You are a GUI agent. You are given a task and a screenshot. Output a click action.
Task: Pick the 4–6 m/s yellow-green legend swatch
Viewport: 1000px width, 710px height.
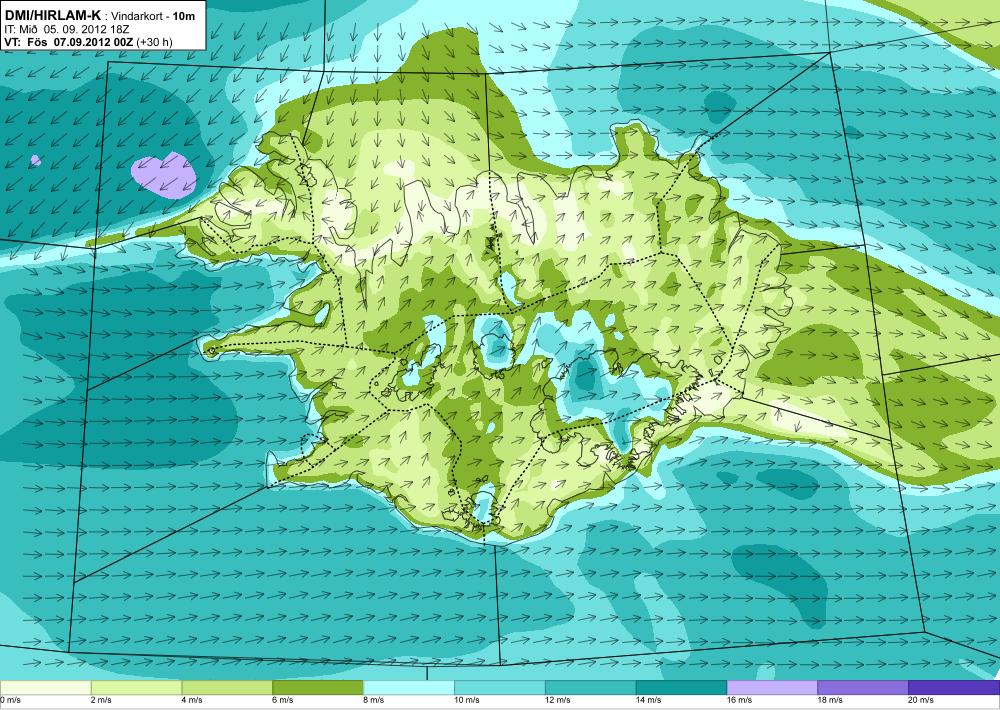click(227, 688)
